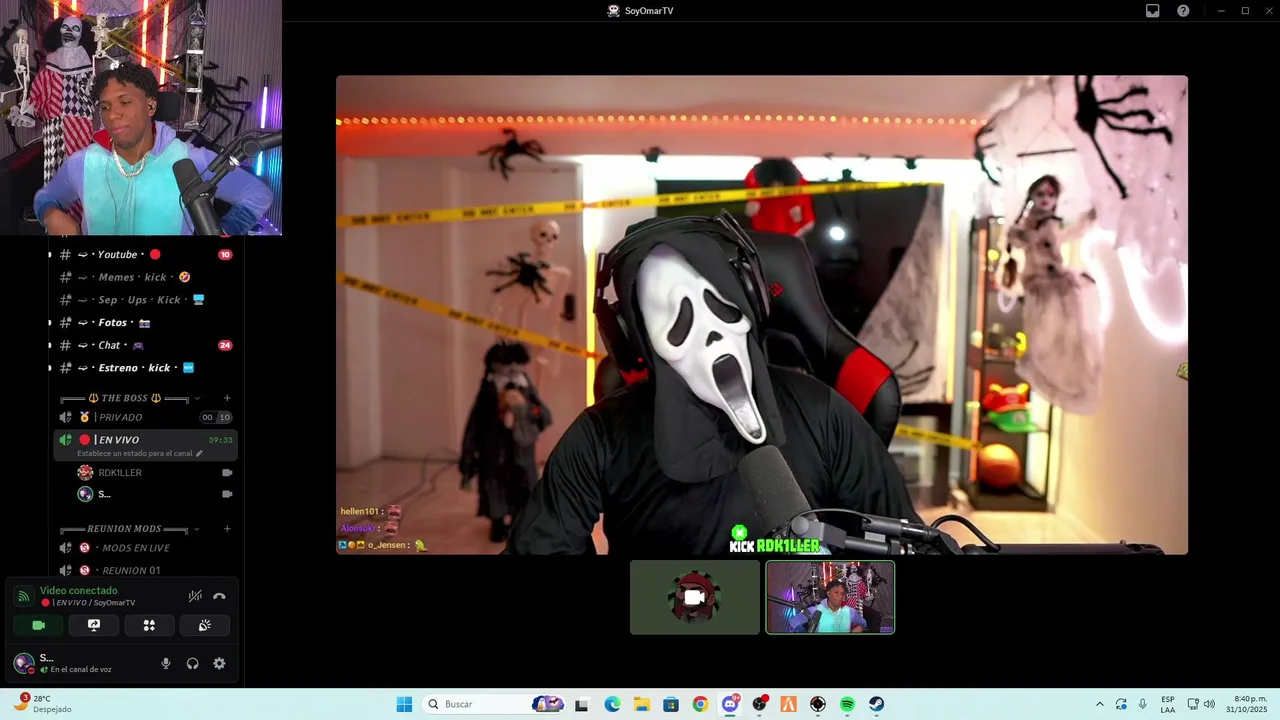This screenshot has width=1280, height=720.
Task: Deafen audio with the headphones icon
Action: tap(192, 663)
